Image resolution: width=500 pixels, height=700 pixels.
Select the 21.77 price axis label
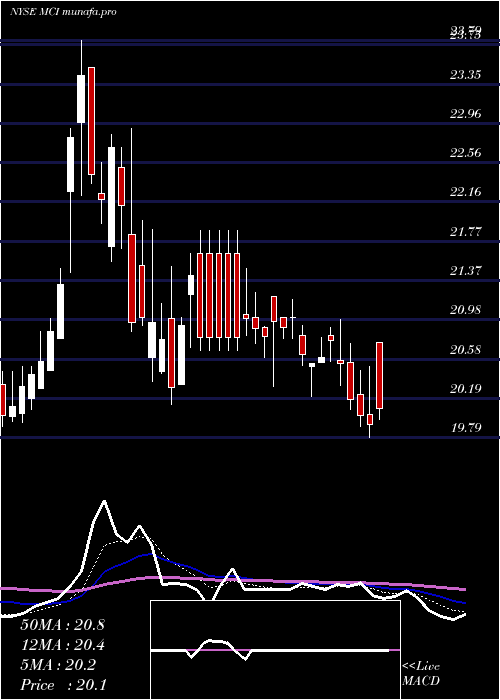[466, 232]
